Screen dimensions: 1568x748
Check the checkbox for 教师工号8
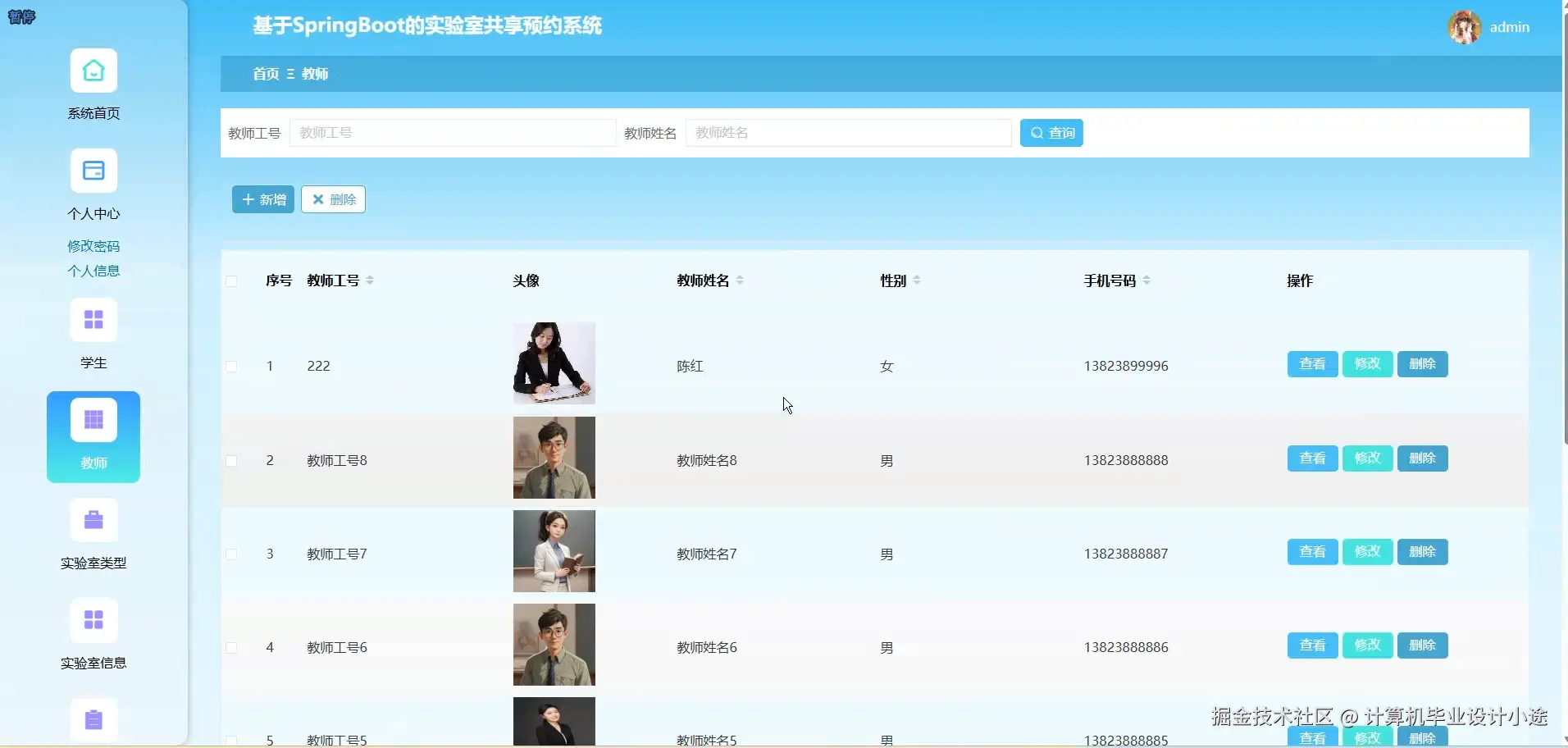click(232, 460)
